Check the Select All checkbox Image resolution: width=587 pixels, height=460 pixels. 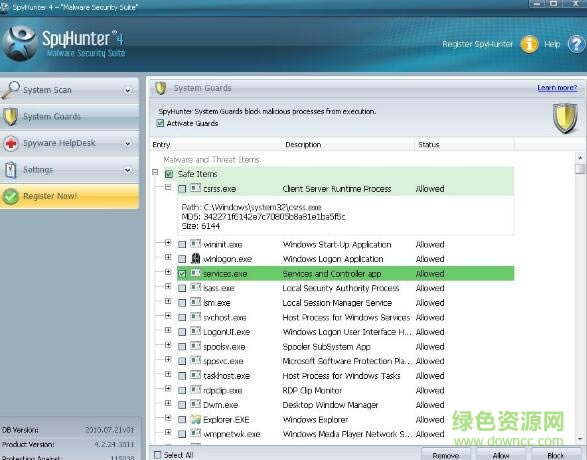pos(158,455)
